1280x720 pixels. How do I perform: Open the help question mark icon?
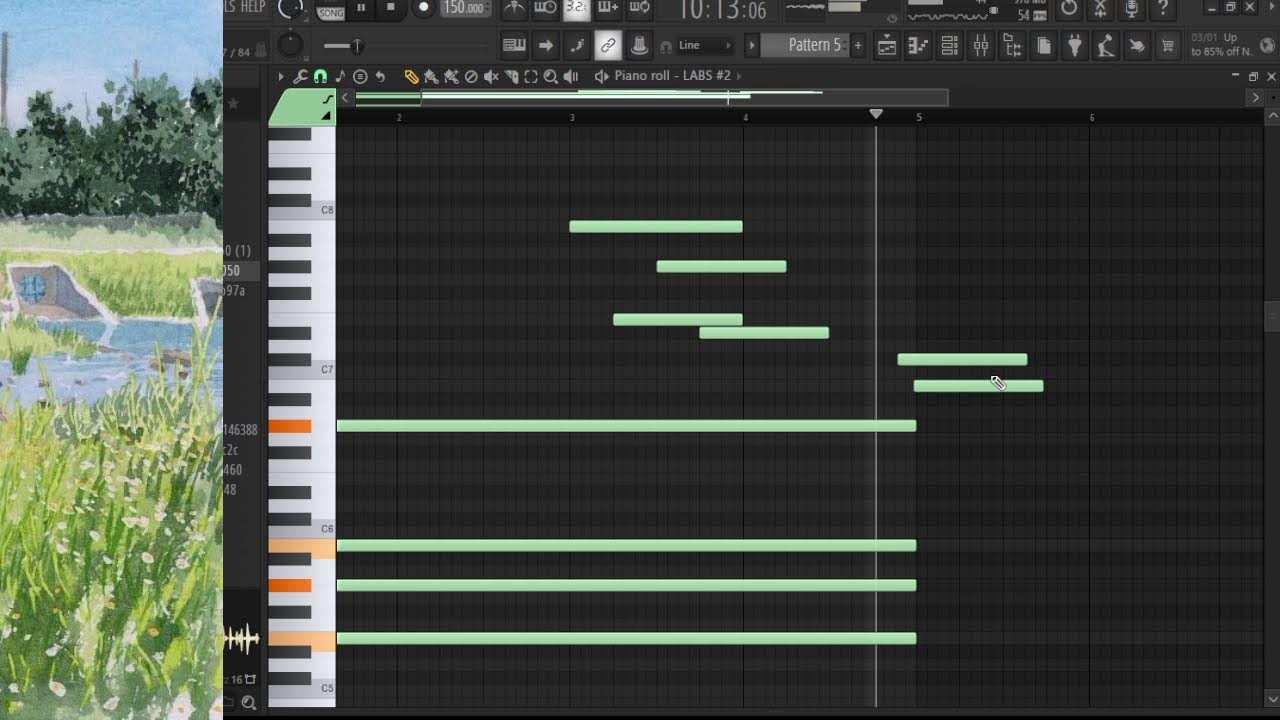1163,8
